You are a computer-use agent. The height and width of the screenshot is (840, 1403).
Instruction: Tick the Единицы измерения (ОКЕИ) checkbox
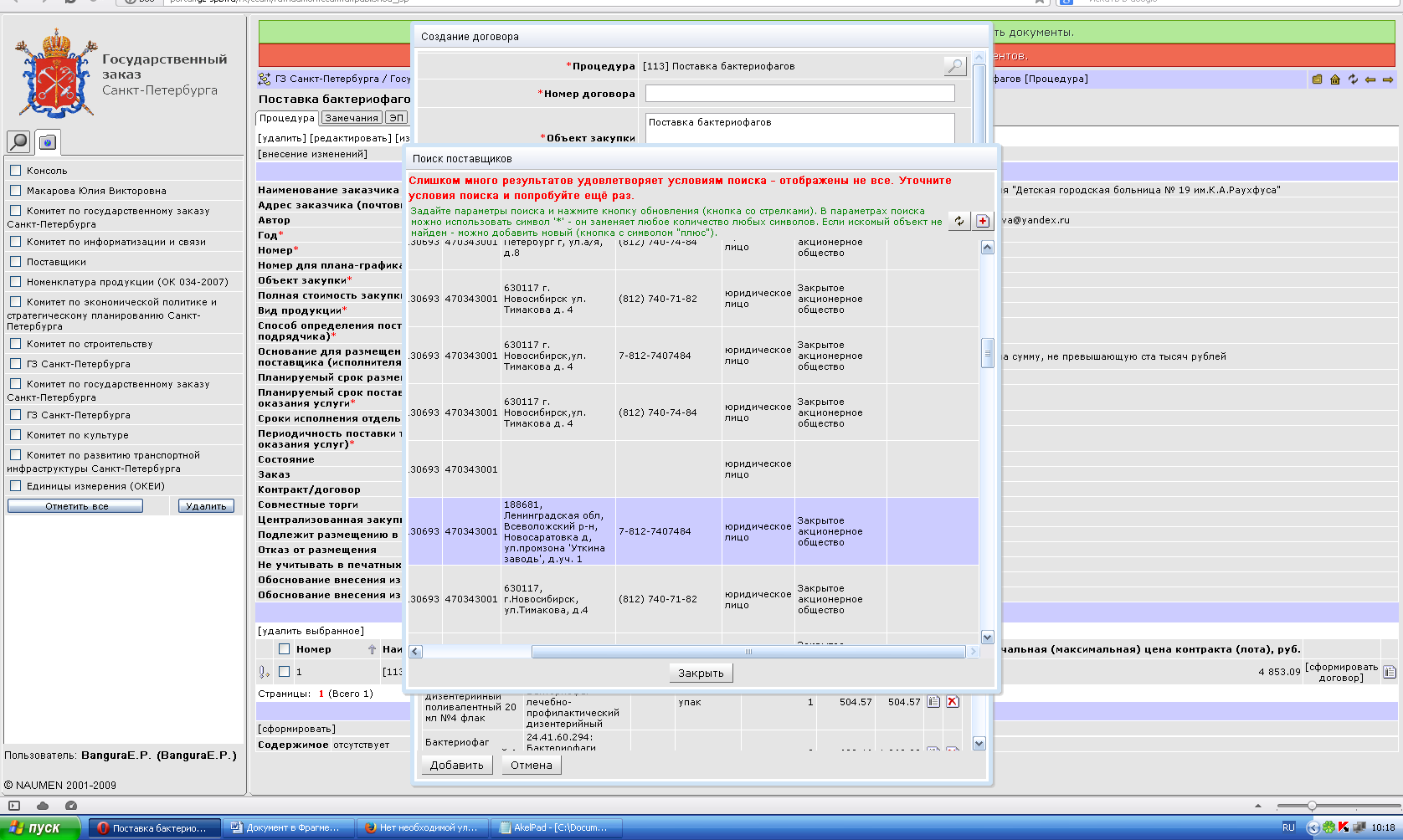[15, 485]
